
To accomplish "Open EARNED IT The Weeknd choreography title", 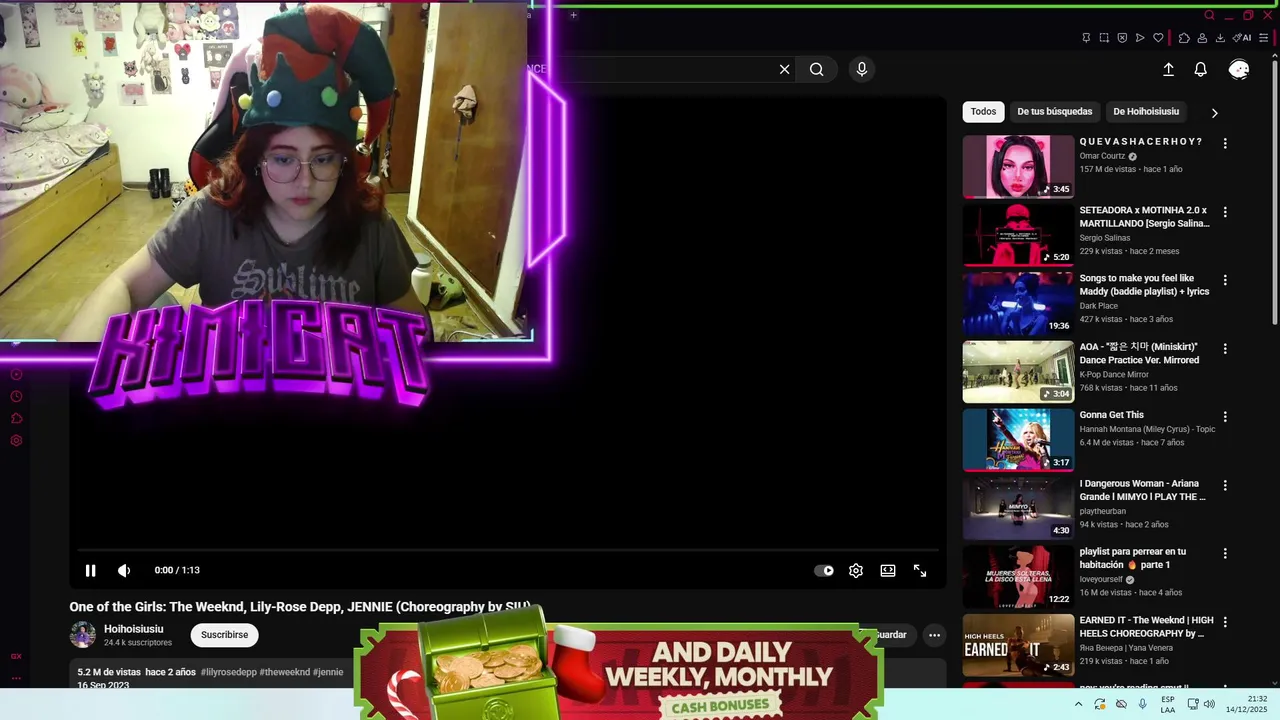I will pyautogui.click(x=1146, y=627).
